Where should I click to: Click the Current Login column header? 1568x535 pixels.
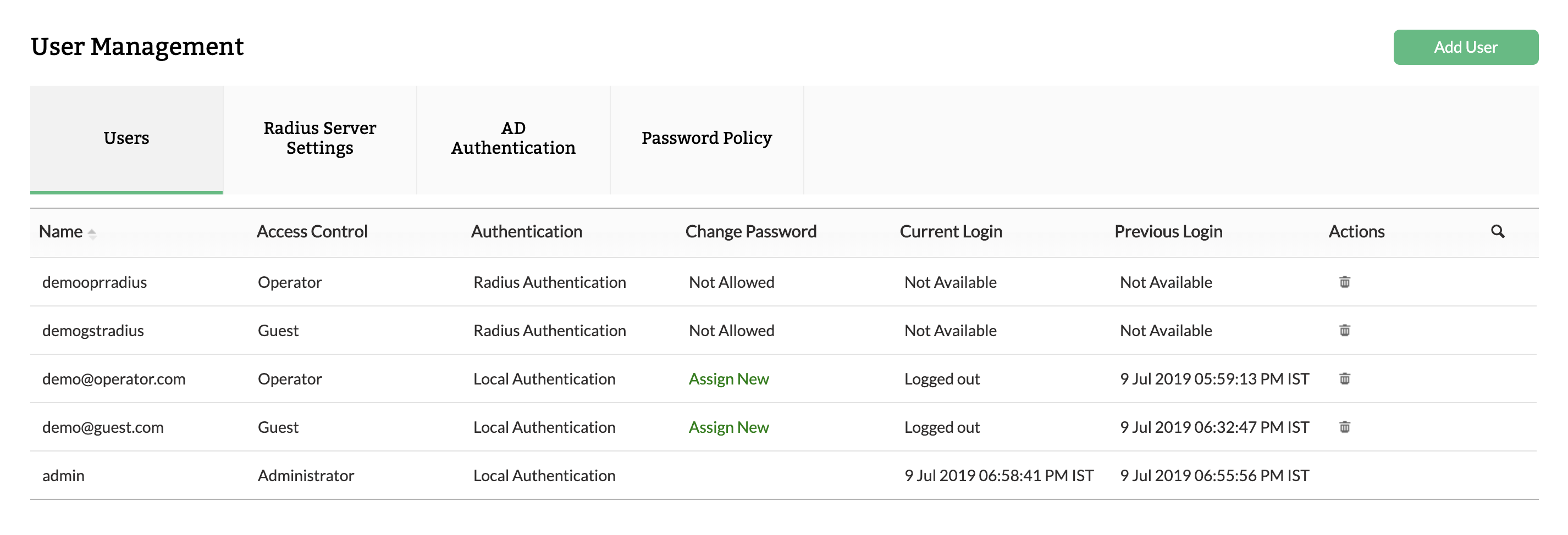pyautogui.click(x=951, y=232)
